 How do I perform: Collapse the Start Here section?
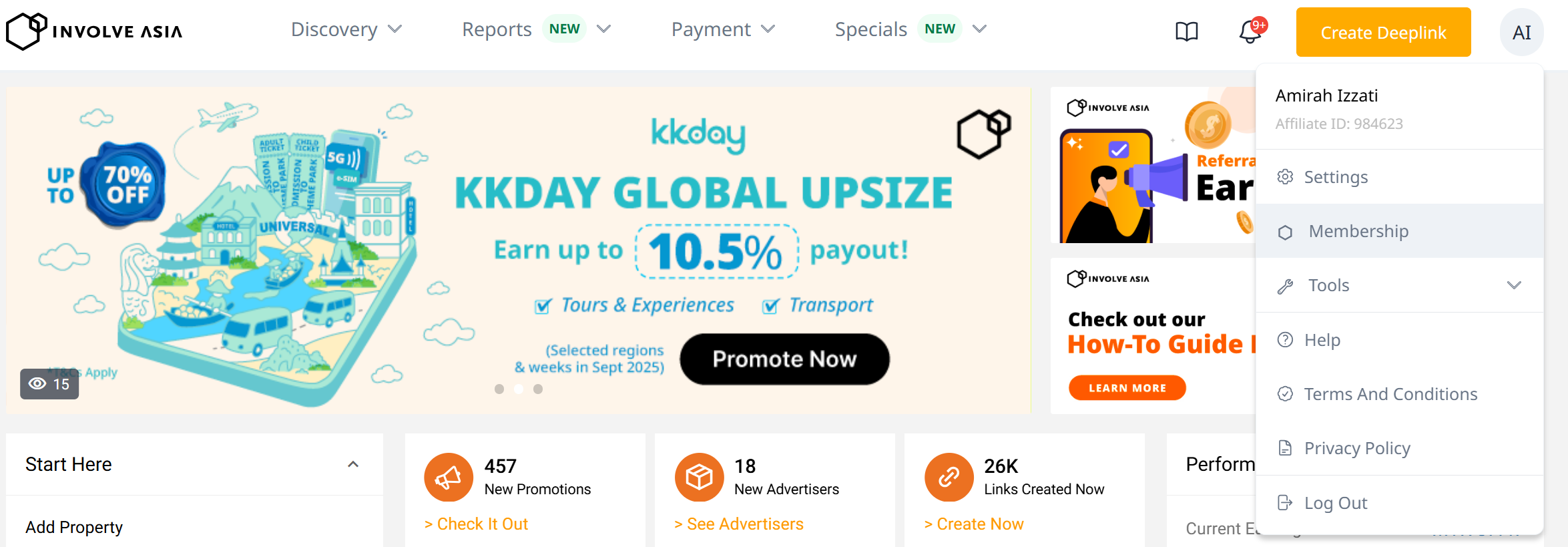pos(353,464)
